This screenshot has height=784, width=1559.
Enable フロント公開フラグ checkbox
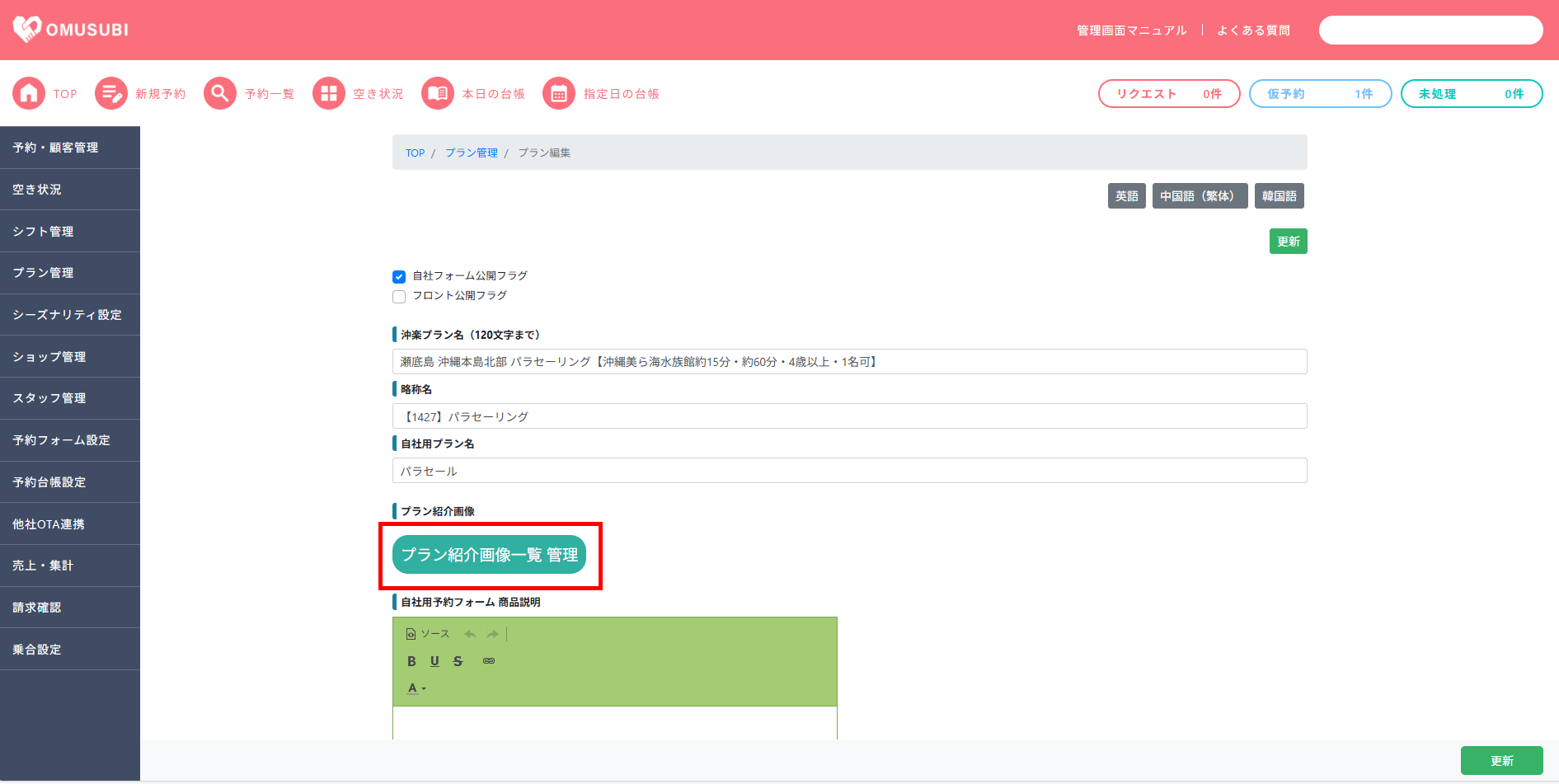click(x=399, y=297)
